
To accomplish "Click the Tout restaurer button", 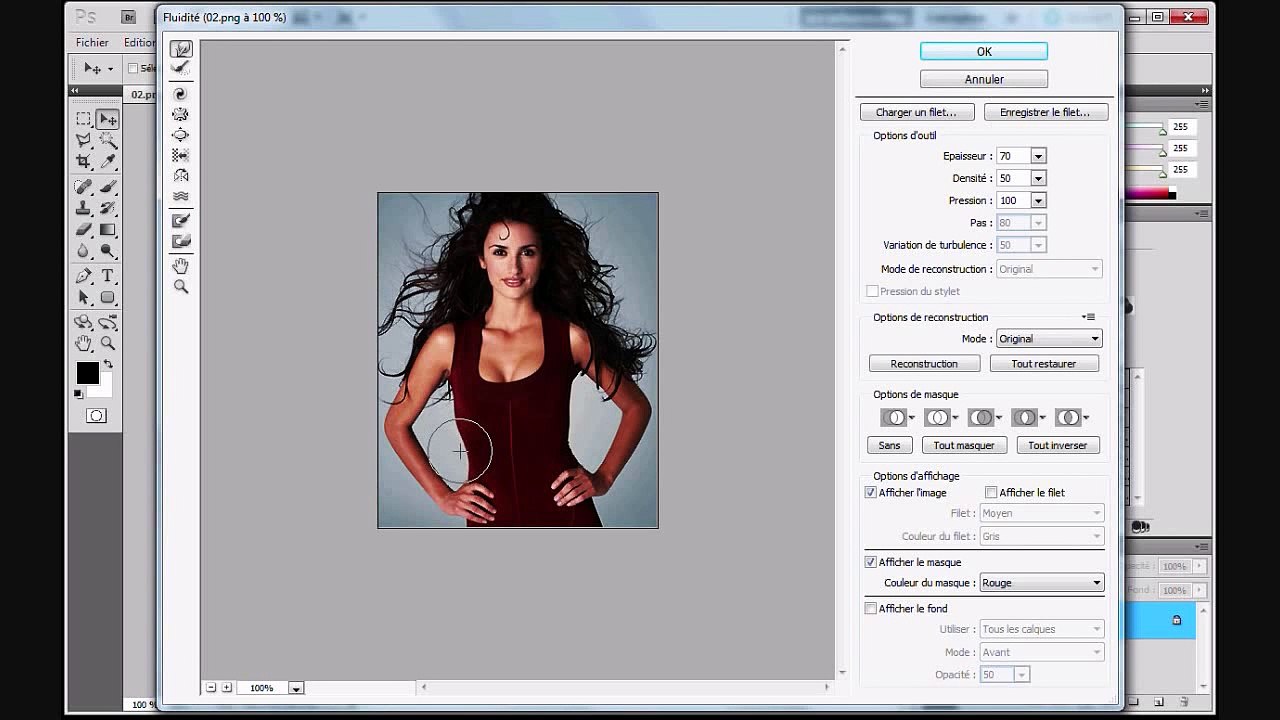I will point(1044,364).
